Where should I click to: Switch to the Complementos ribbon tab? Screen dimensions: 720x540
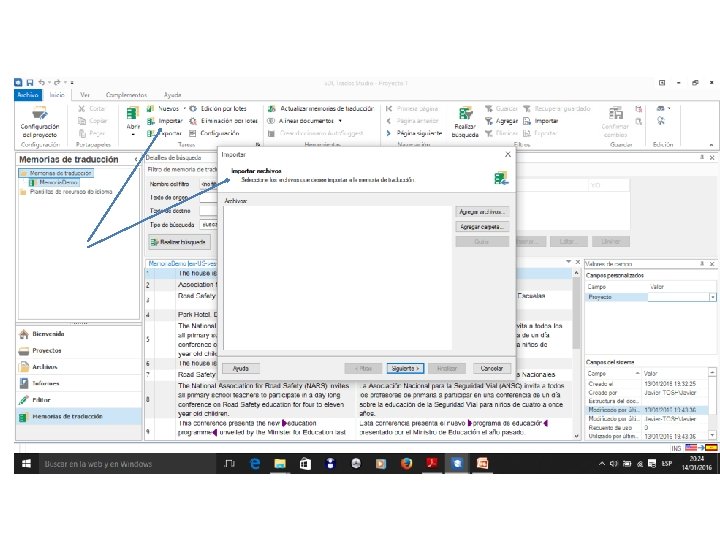coord(126,95)
